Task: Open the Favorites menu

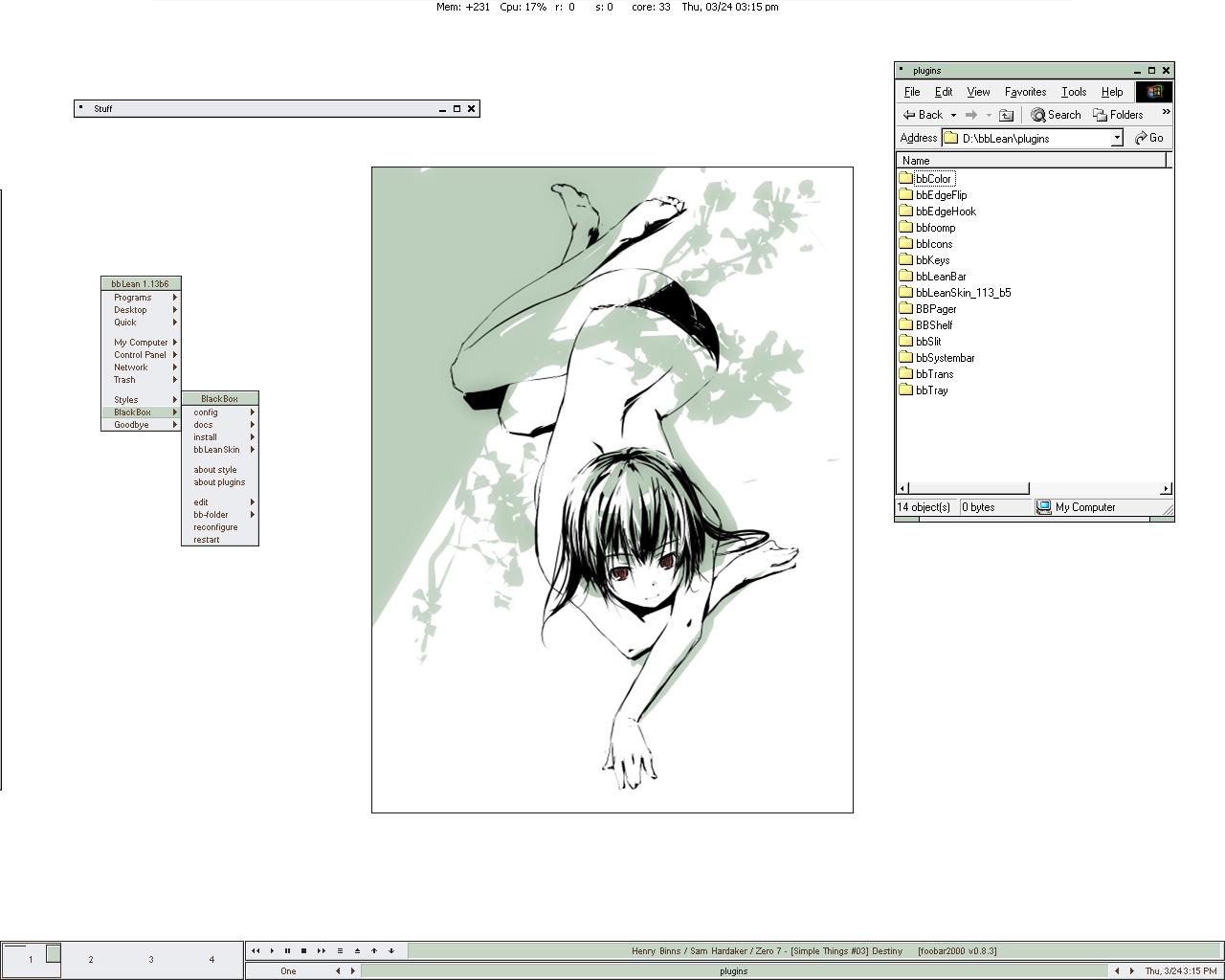Action: click(1025, 92)
